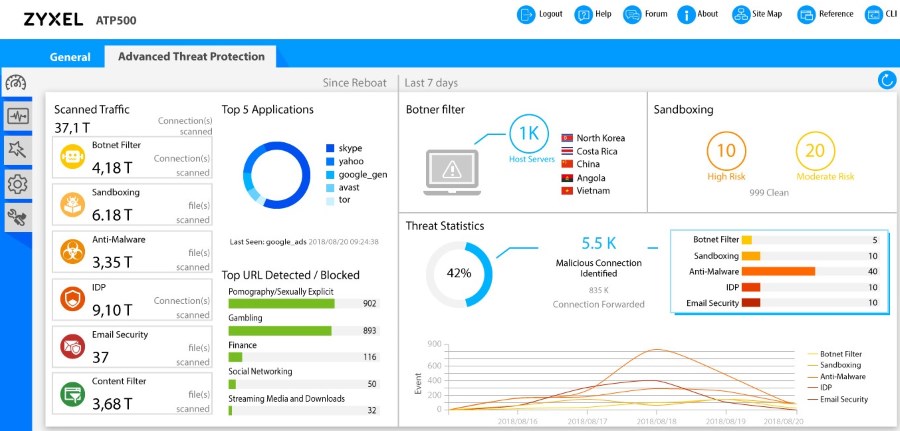Switch to the General tab
Viewport: 900px width, 431px height.
[70, 57]
